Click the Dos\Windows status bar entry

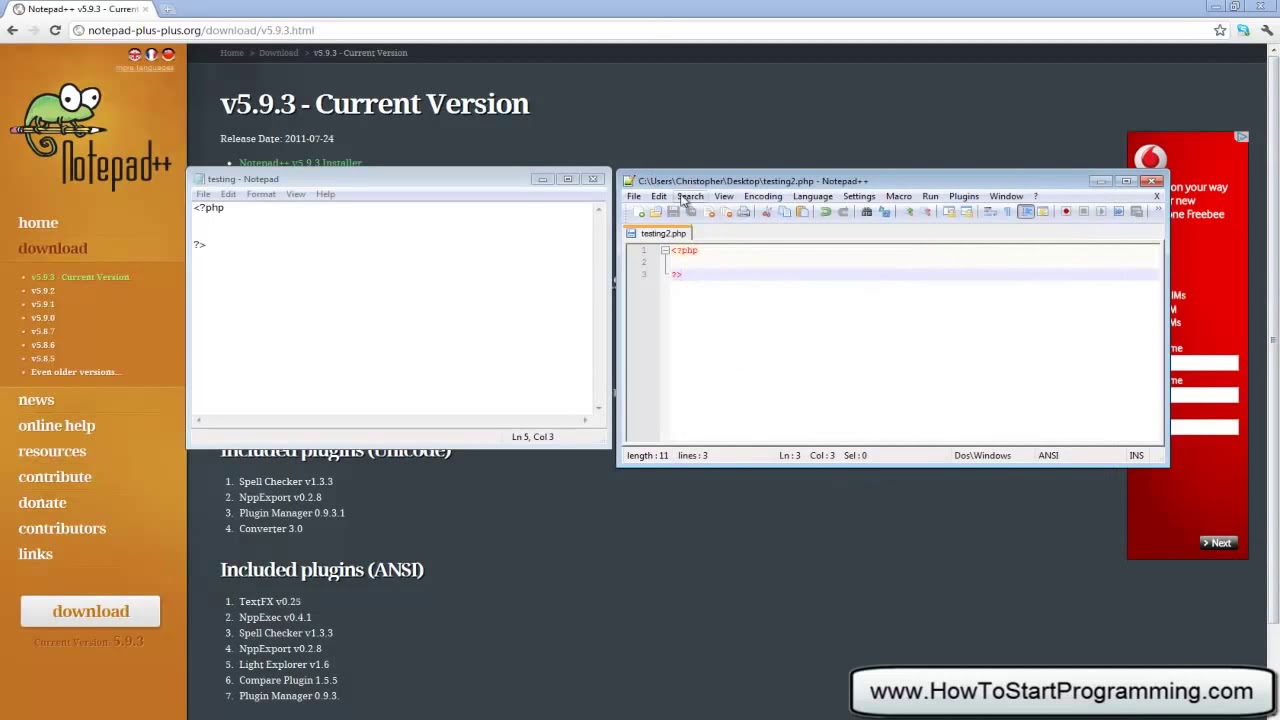pyautogui.click(x=982, y=455)
